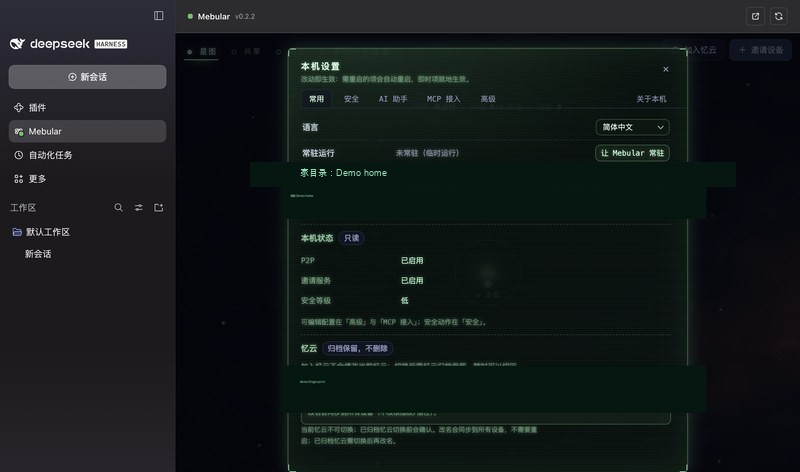Click the 只读 badge

(351, 238)
